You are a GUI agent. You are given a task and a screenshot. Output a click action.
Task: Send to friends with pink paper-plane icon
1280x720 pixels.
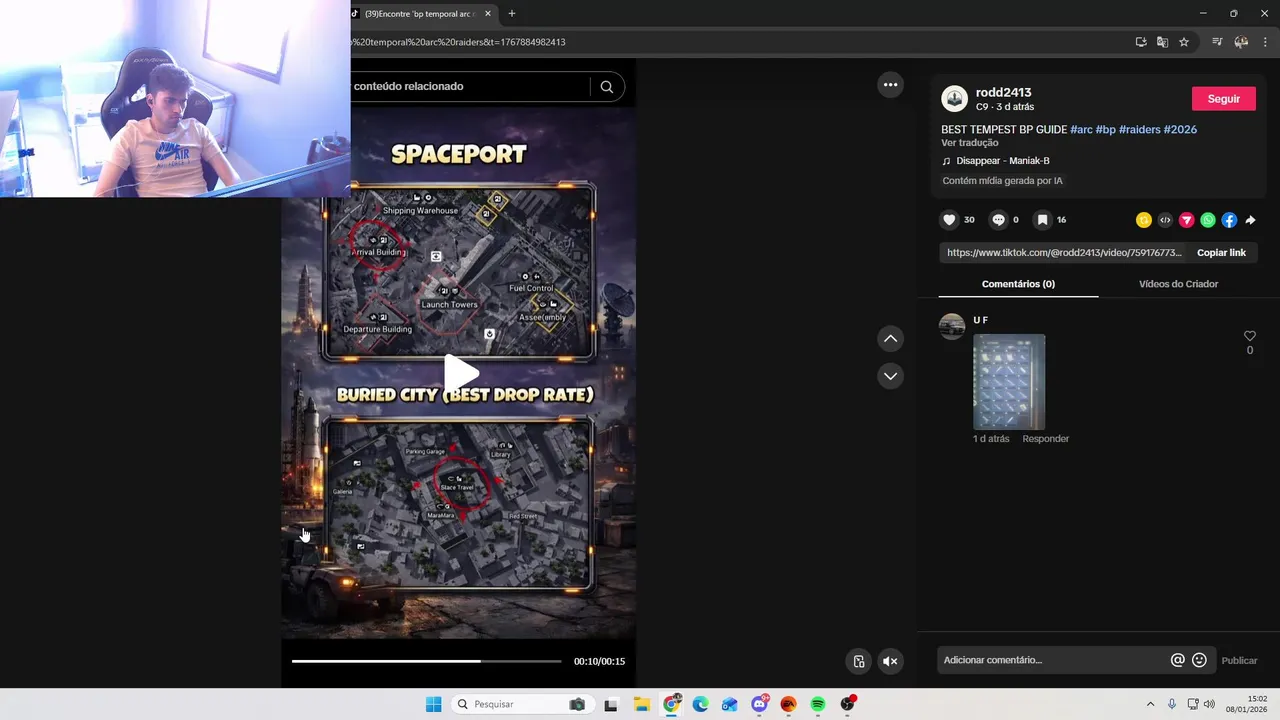[x=1187, y=220]
